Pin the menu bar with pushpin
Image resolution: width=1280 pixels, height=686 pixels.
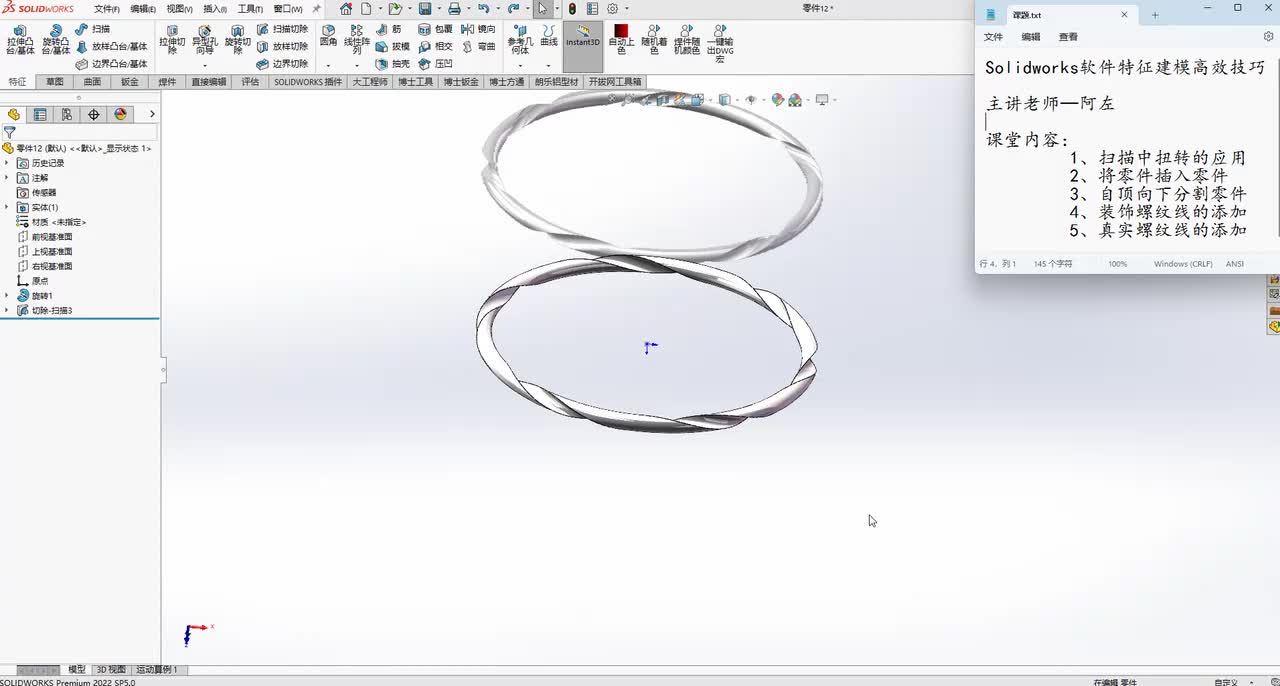pyautogui.click(x=317, y=8)
